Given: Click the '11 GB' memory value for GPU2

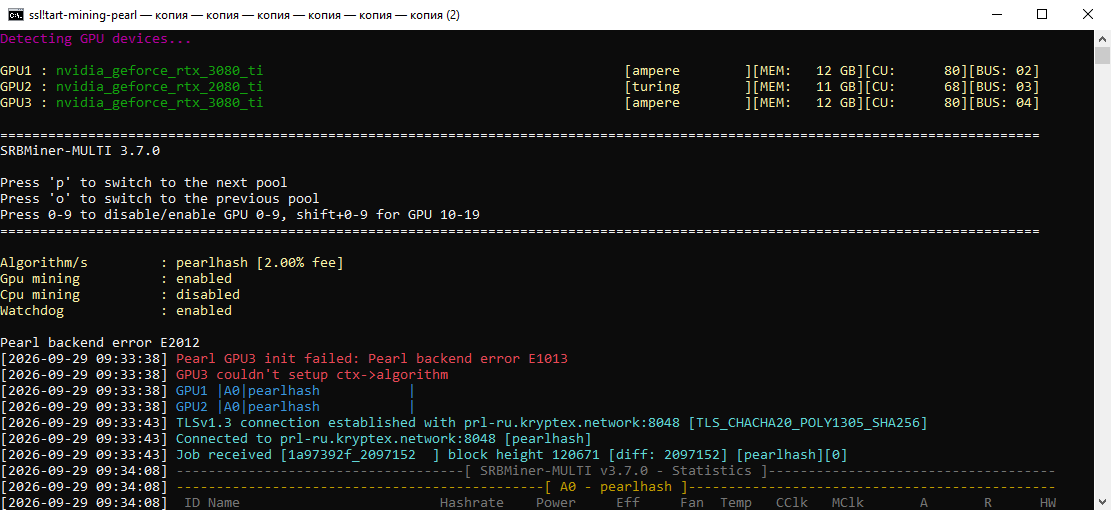Looking at the screenshot, I should point(835,87).
